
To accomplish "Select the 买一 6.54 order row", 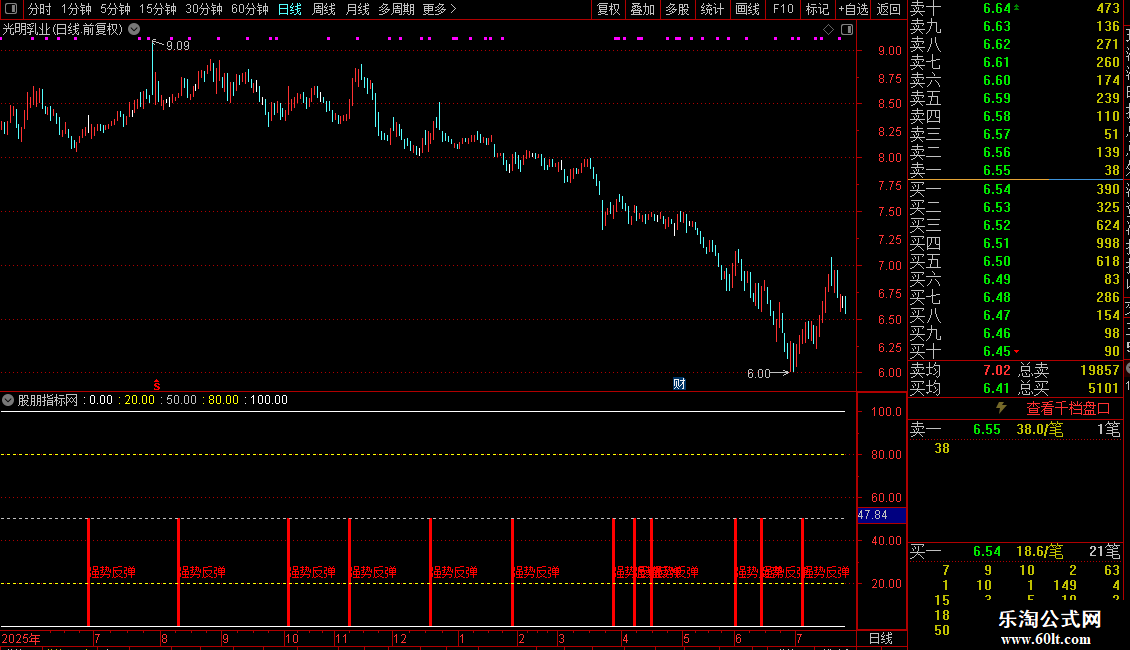I will [x=1015, y=189].
